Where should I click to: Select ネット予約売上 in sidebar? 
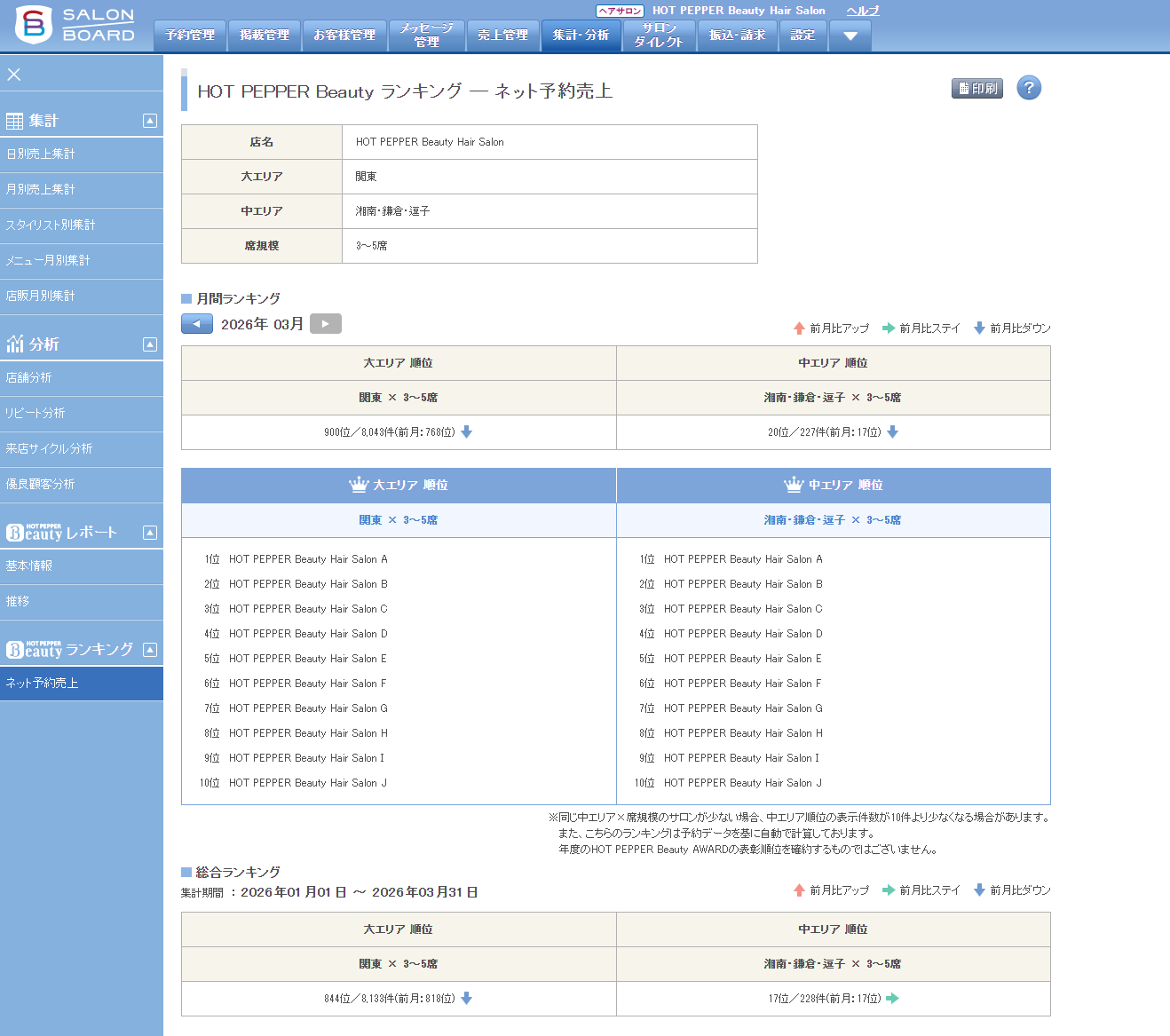82,684
